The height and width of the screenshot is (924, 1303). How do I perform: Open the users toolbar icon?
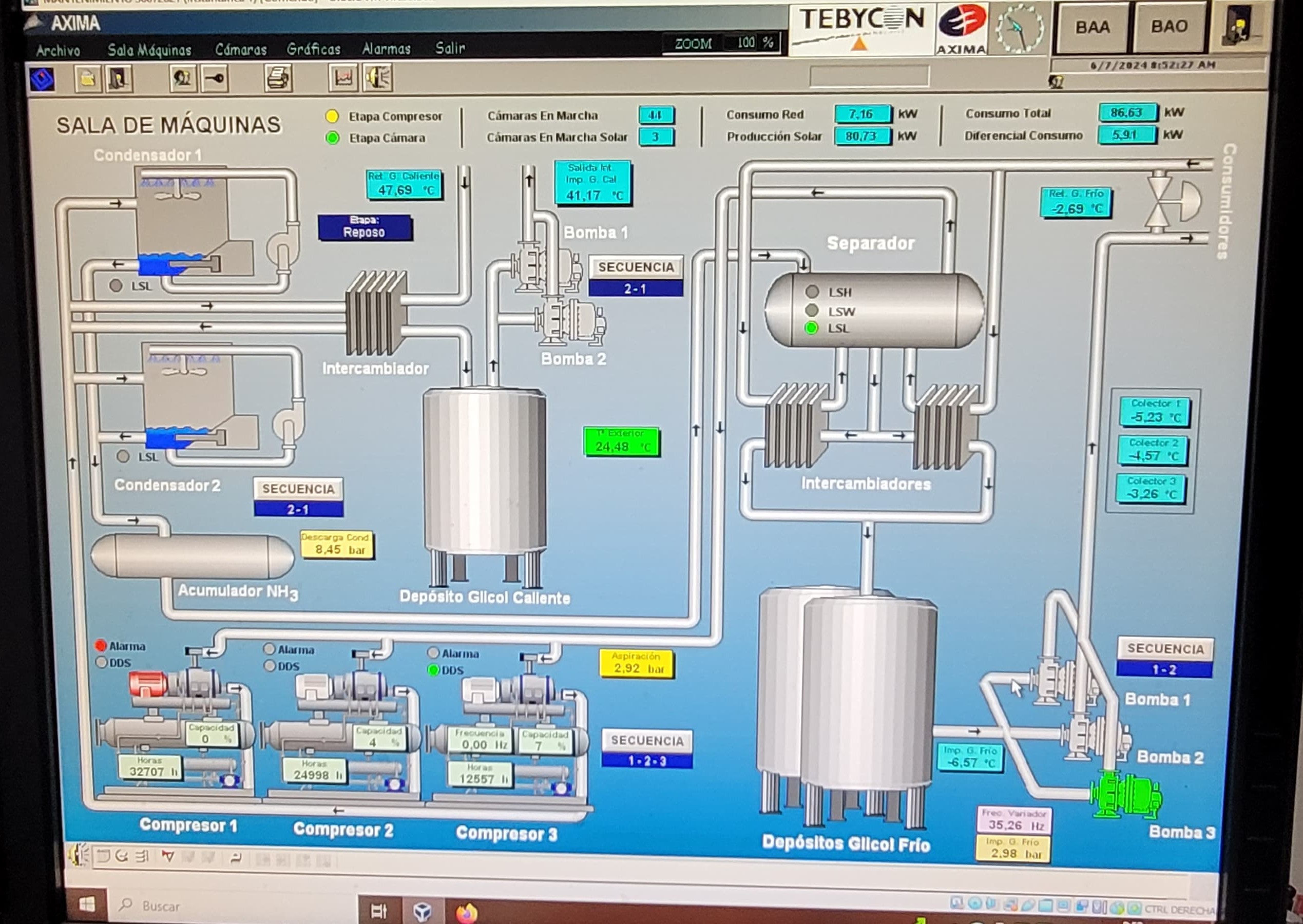point(183,78)
